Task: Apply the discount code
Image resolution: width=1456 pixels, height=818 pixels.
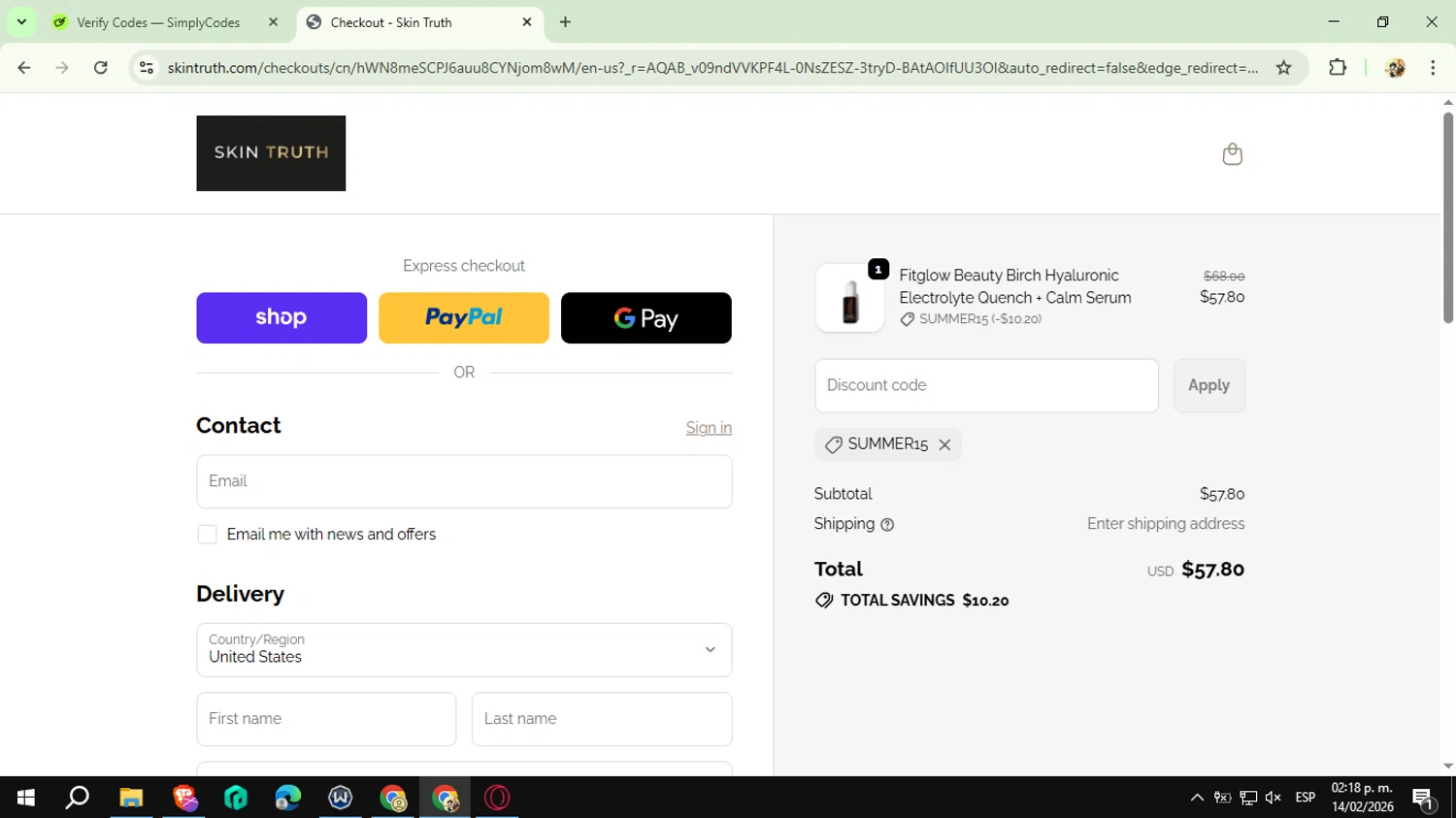Action: click(1208, 385)
